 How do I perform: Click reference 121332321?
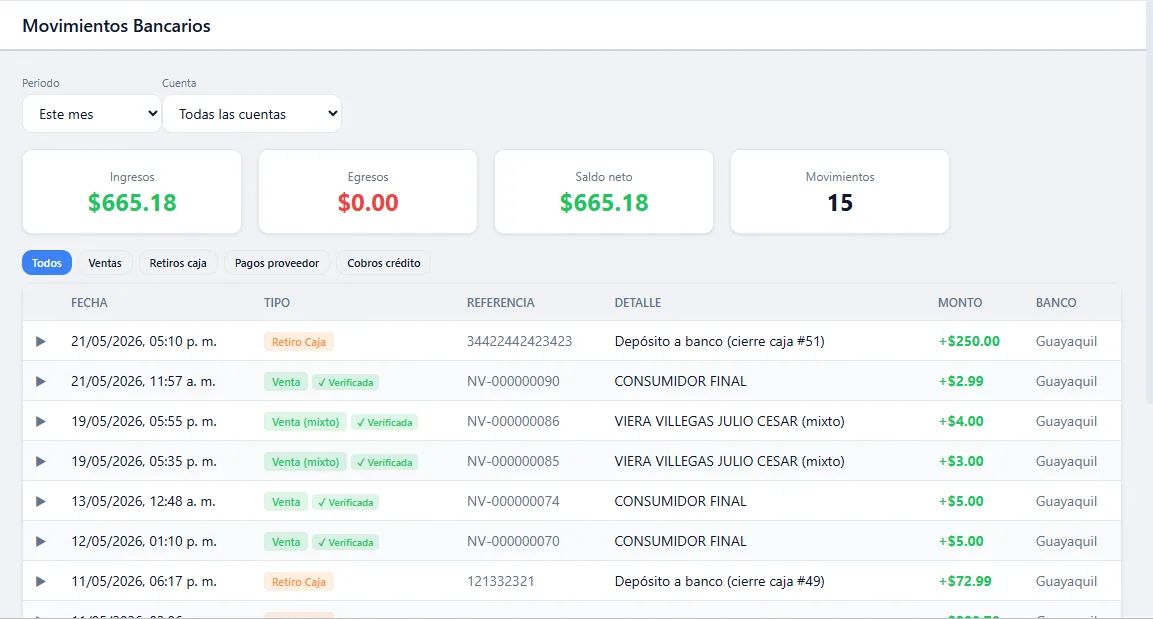tap(501, 582)
